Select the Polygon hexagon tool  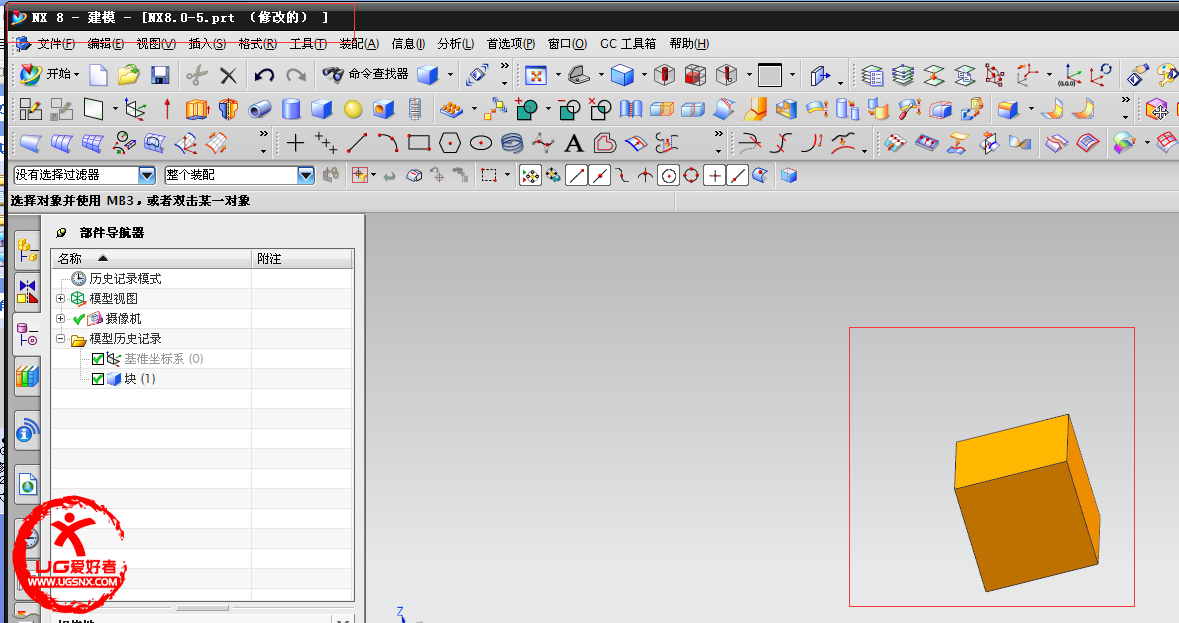(450, 142)
